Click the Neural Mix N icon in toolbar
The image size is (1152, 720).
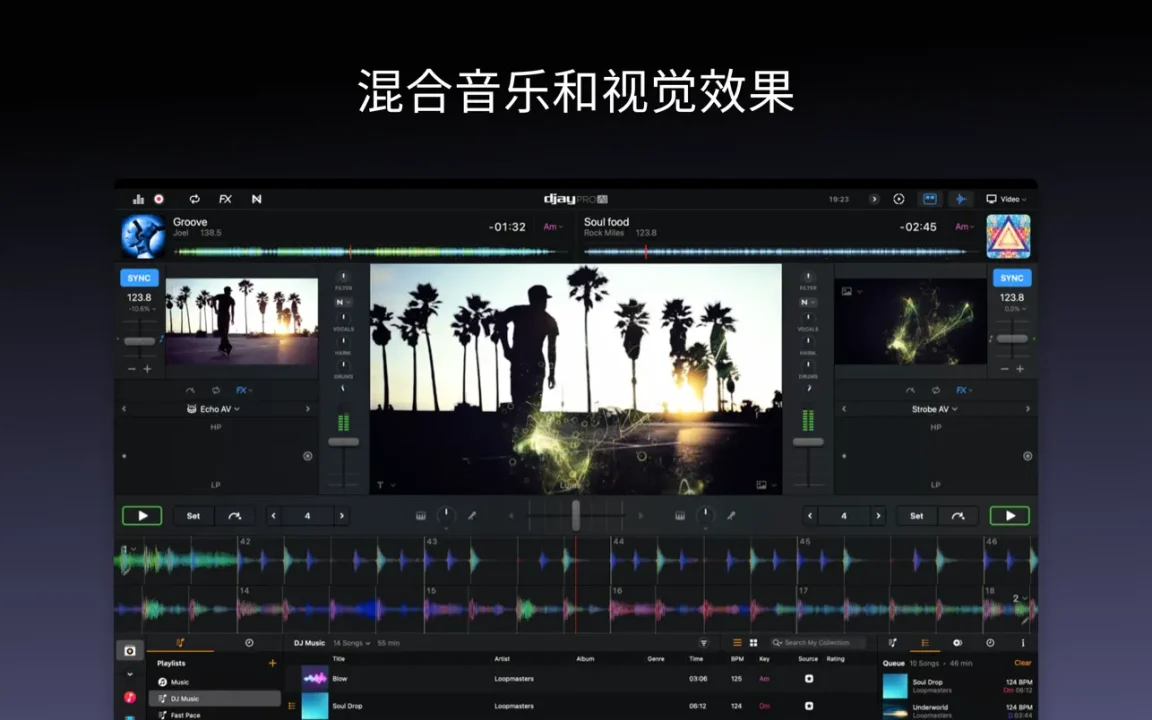256,199
